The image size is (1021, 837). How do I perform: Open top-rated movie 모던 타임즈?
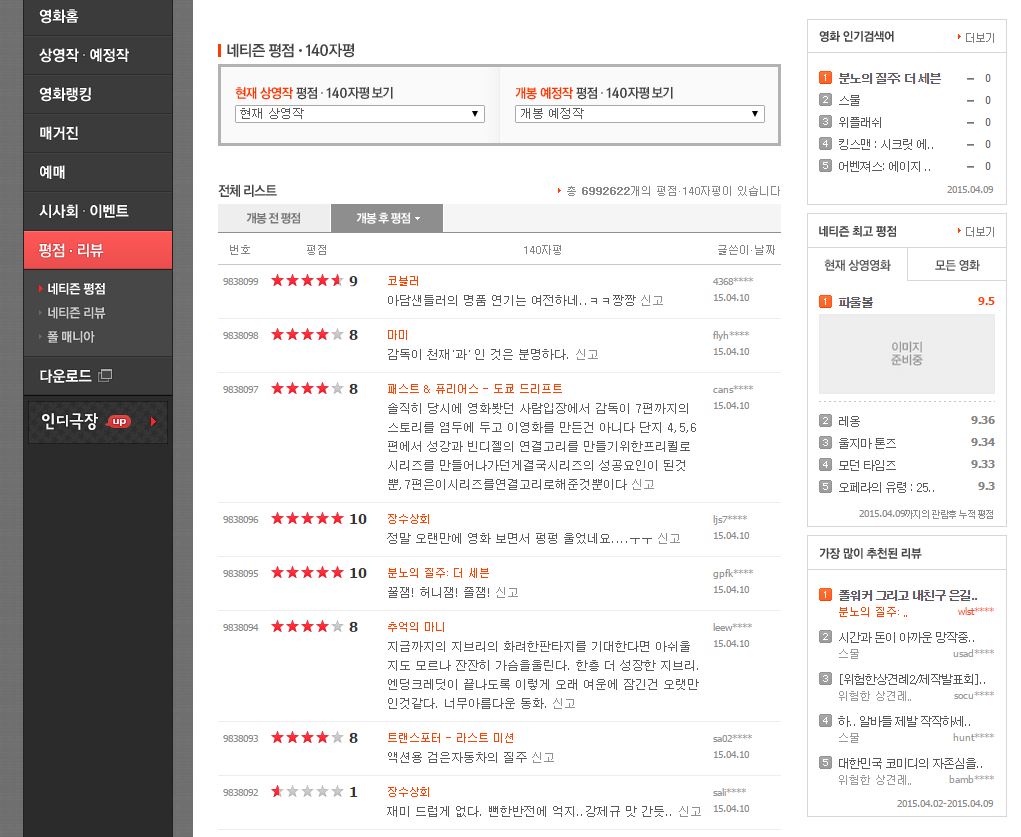point(867,465)
